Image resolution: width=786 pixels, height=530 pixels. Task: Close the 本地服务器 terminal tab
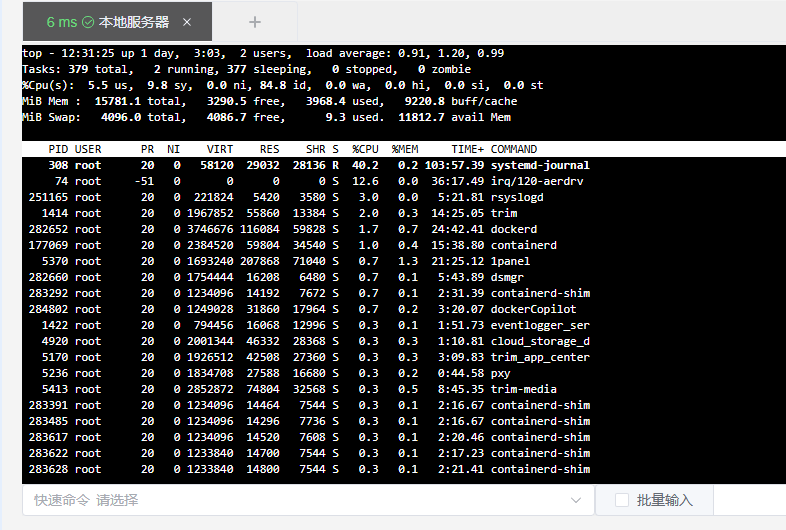coord(187,22)
